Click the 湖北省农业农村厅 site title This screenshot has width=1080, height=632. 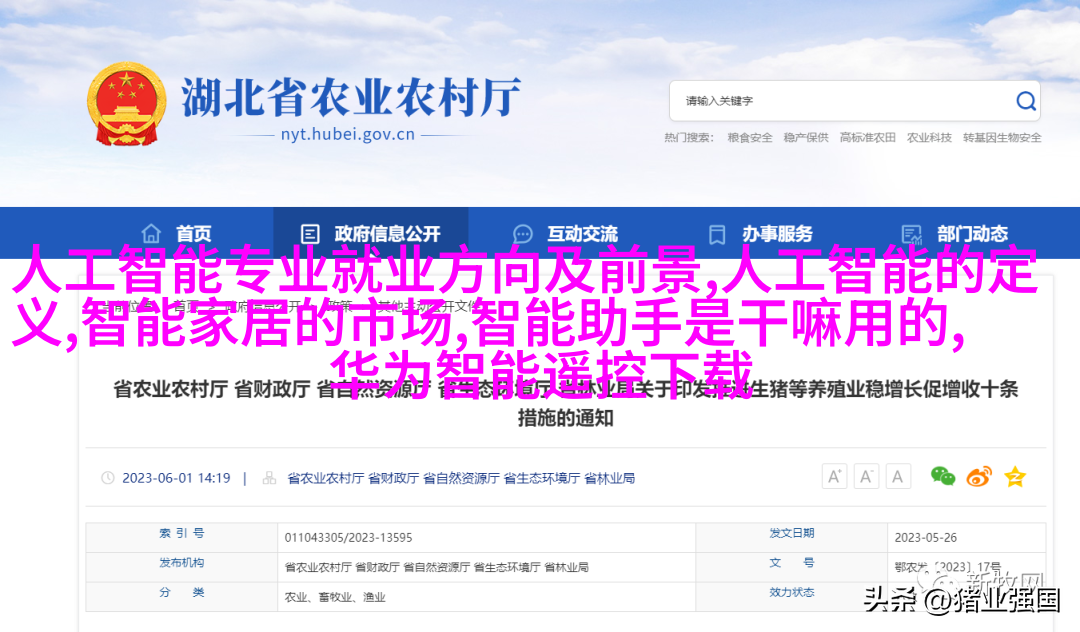tap(351, 97)
